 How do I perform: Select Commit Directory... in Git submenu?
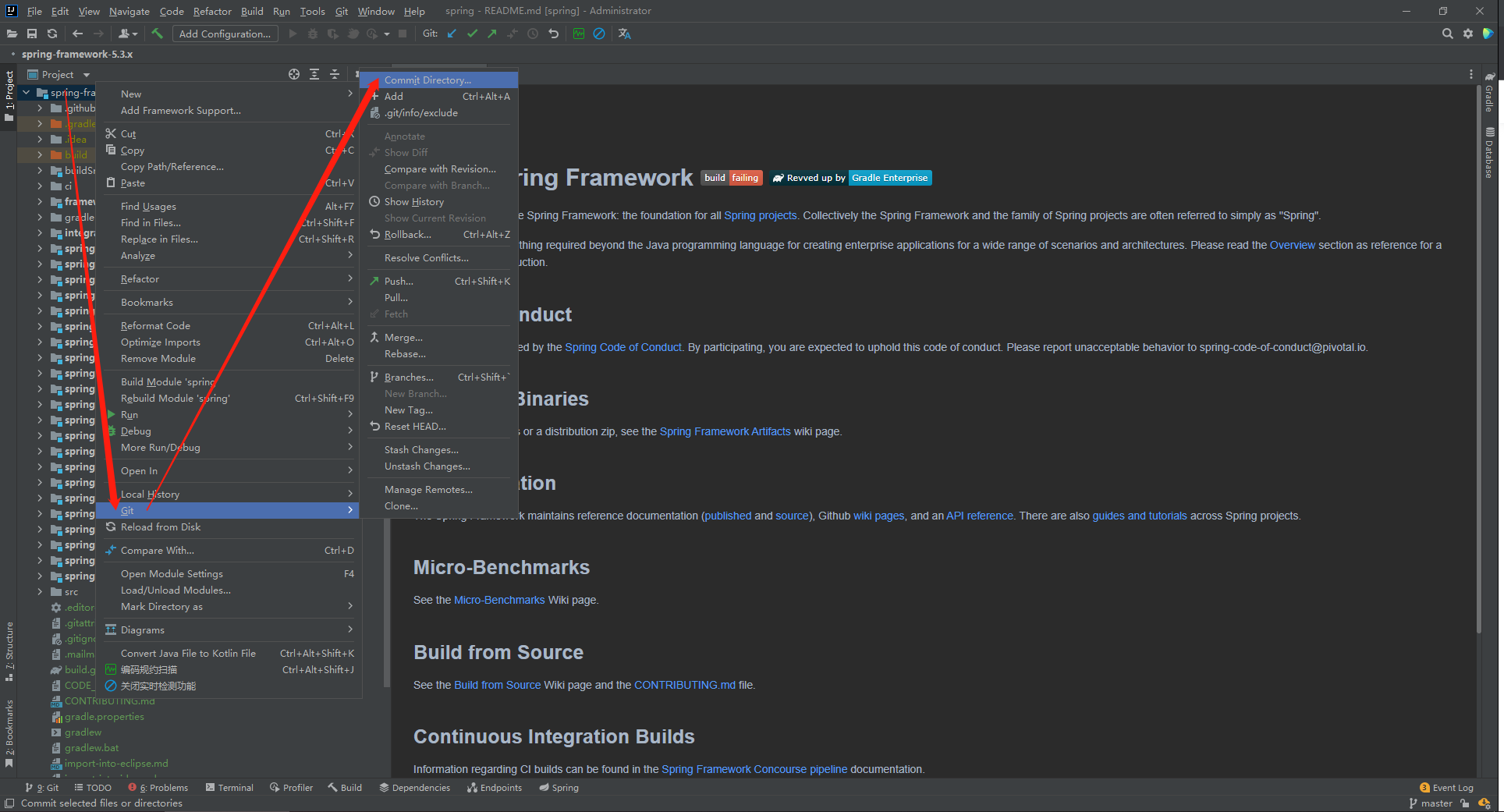pyautogui.click(x=439, y=80)
